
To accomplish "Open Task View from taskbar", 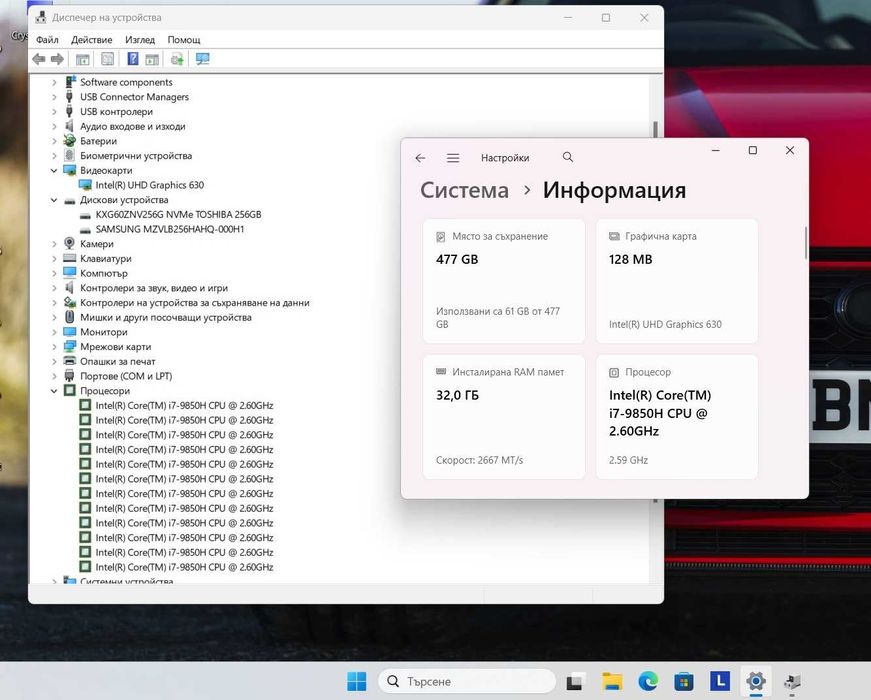I will click(575, 681).
